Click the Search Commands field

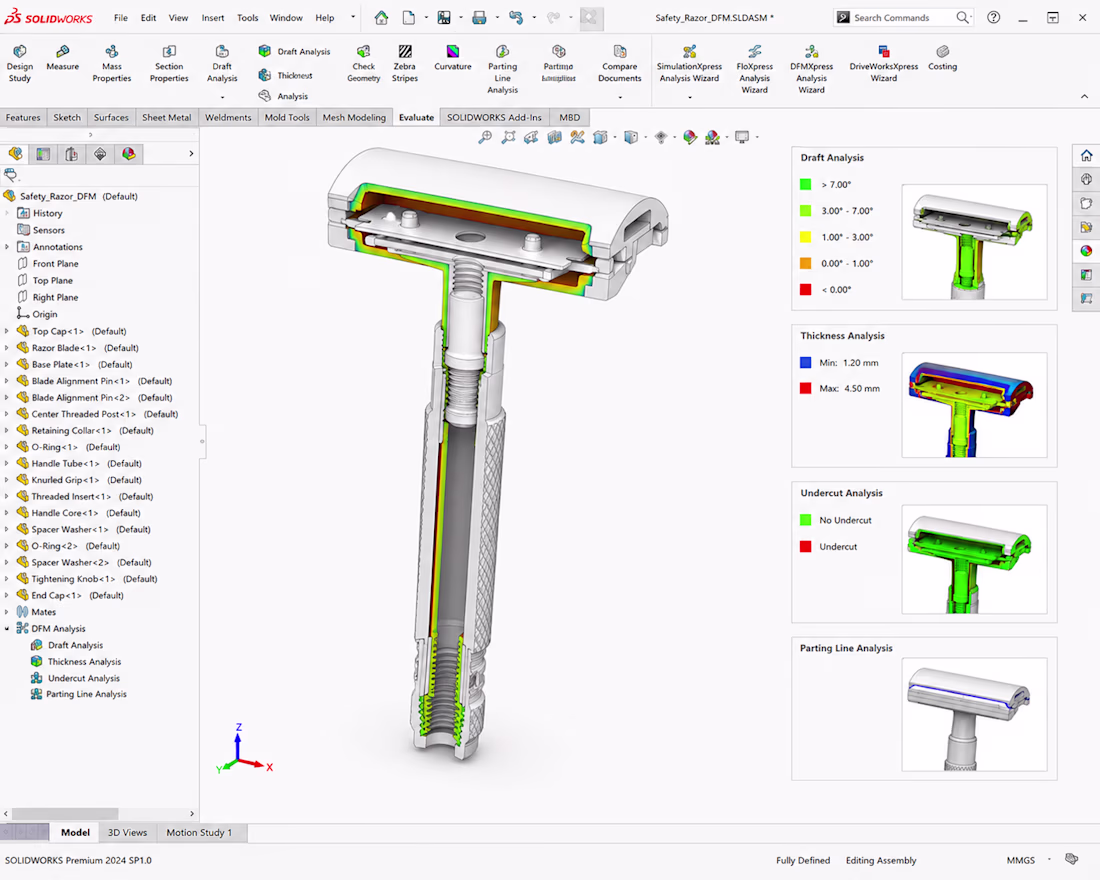(x=903, y=18)
